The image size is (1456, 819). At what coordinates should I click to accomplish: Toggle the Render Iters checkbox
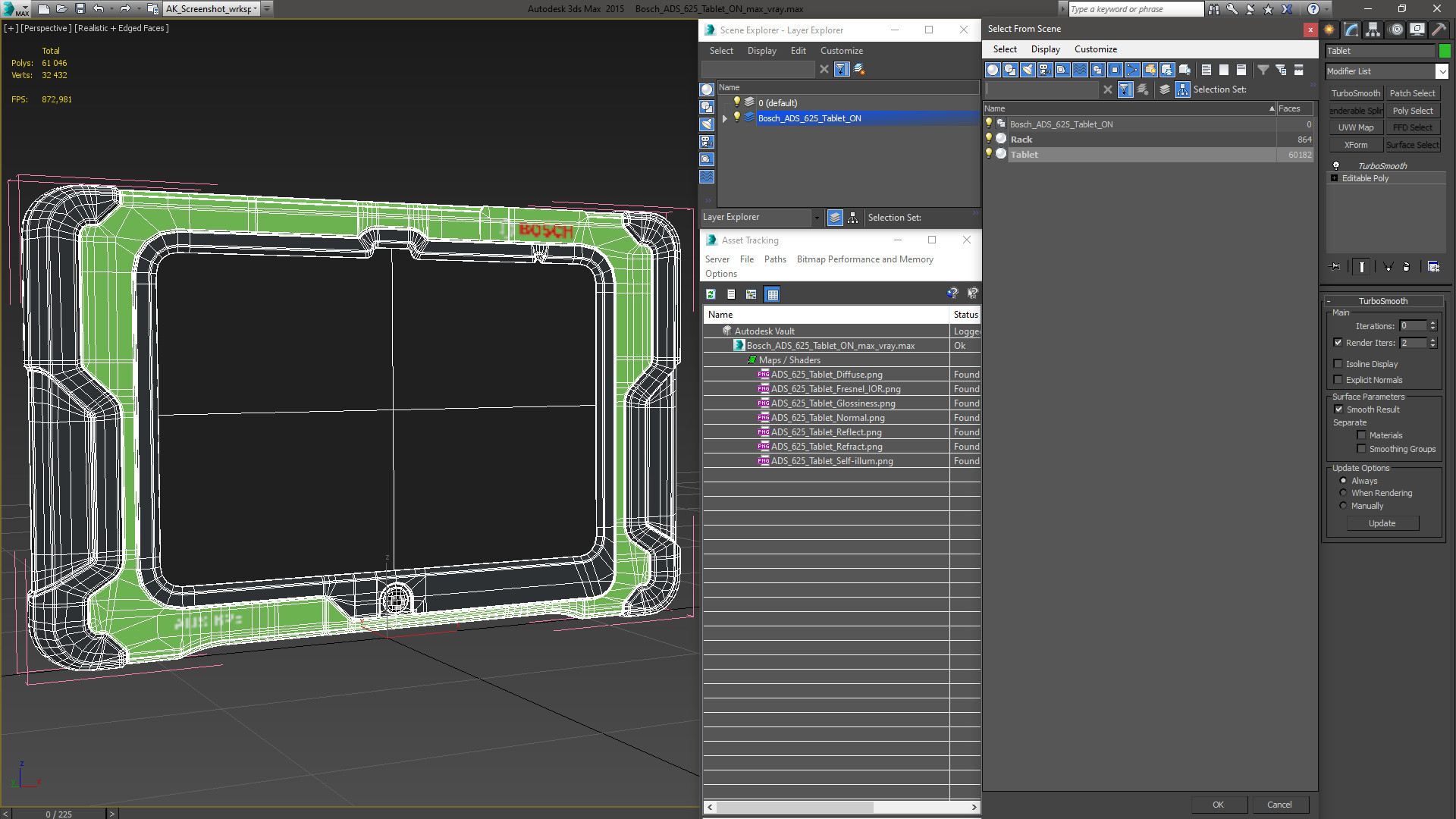pos(1338,343)
